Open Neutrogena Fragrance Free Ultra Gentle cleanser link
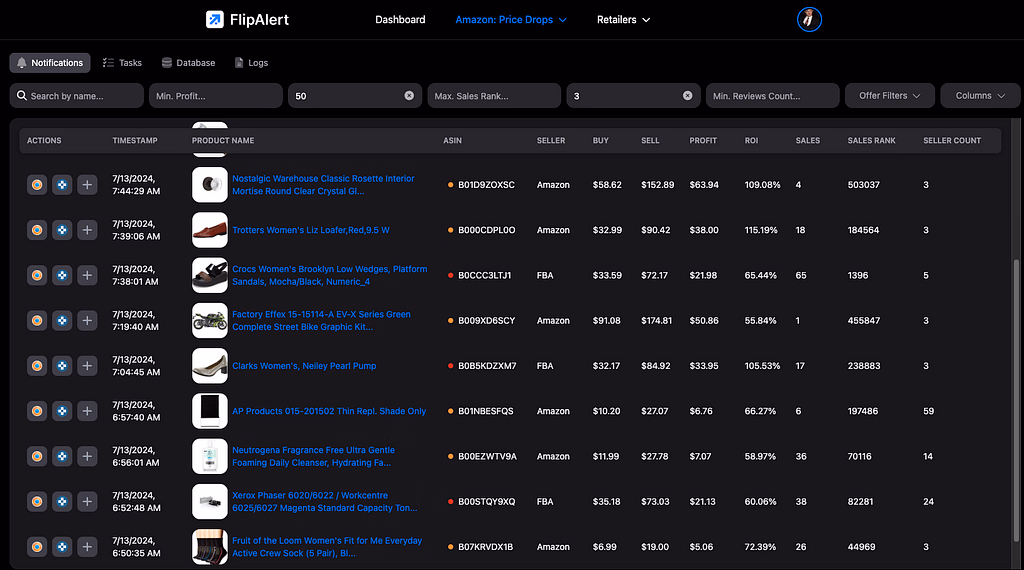 point(313,456)
